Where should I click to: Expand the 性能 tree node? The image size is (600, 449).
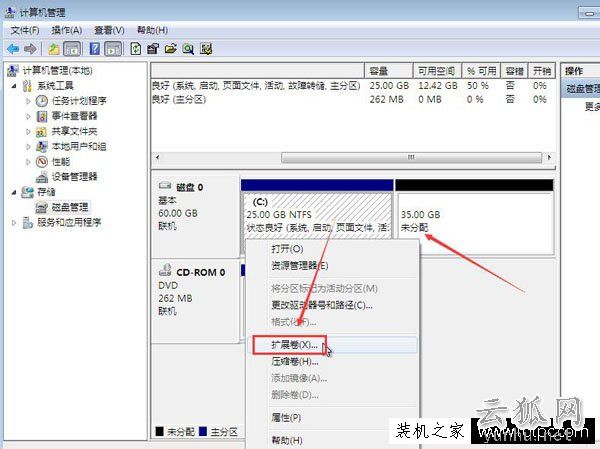tap(28, 162)
